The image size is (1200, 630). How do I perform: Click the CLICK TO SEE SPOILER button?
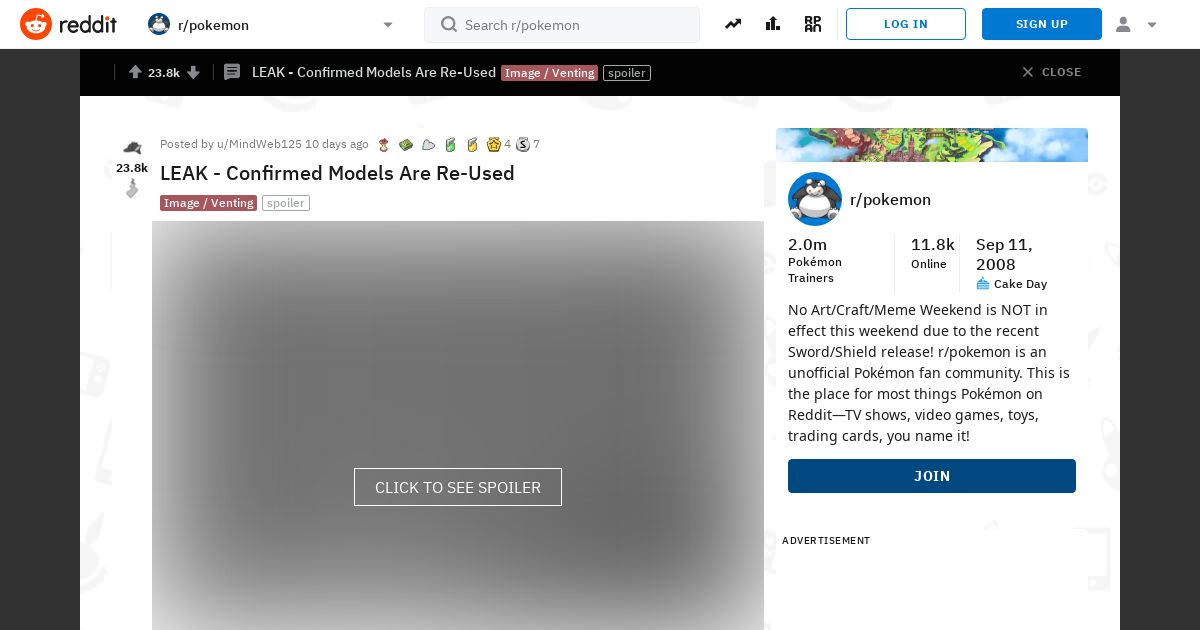(x=458, y=487)
